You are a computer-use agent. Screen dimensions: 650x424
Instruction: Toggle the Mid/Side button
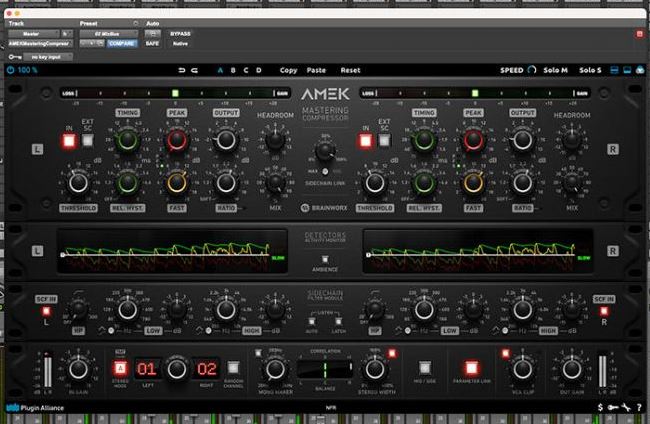423,368
